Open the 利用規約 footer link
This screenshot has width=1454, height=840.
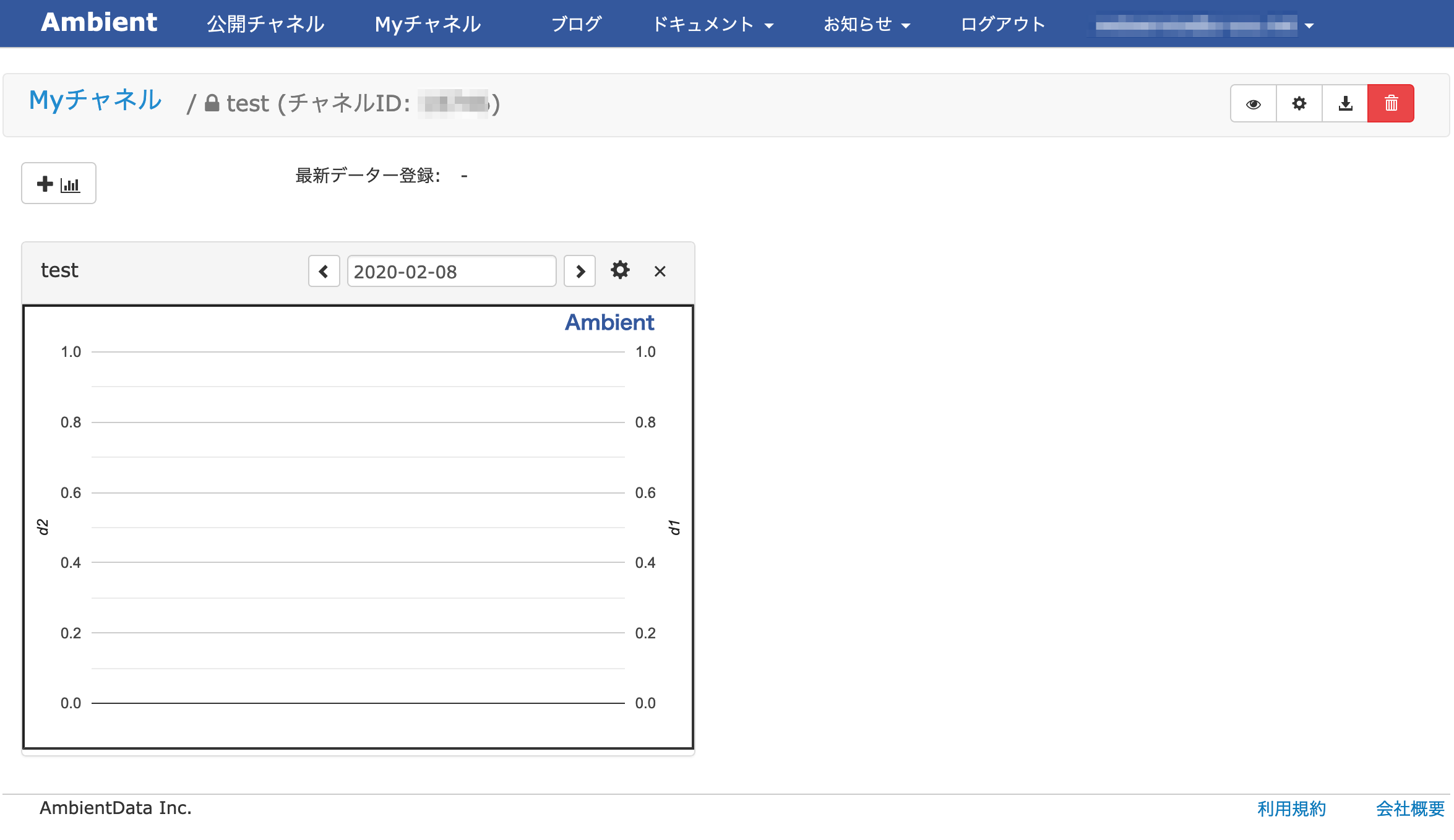(x=1291, y=808)
